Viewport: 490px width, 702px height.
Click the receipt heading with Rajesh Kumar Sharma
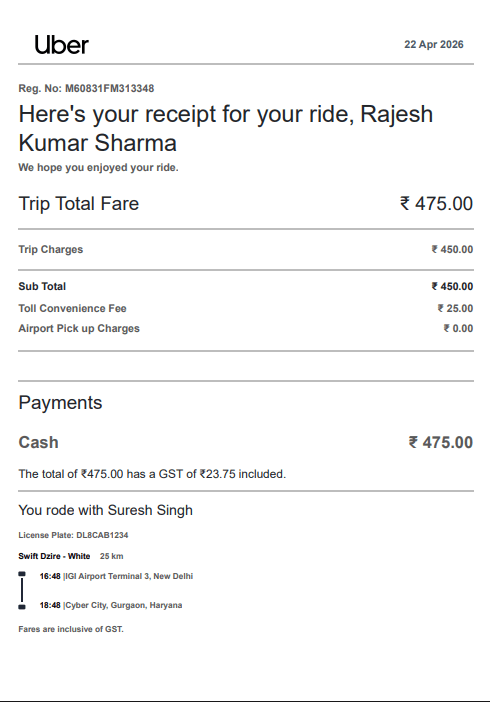tap(226, 128)
